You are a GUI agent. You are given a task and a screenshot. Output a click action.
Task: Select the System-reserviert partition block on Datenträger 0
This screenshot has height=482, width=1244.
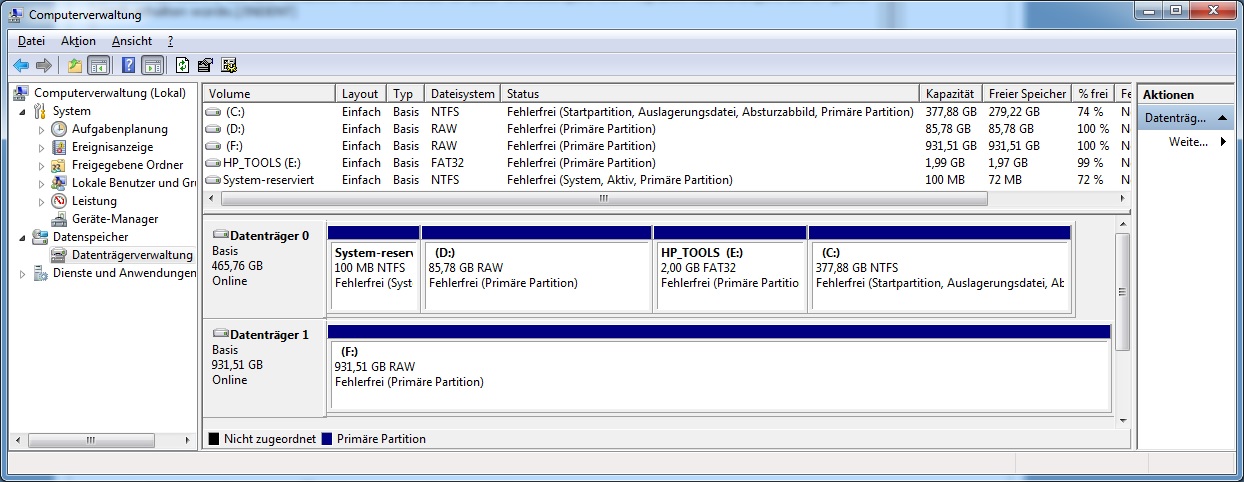pos(374,268)
